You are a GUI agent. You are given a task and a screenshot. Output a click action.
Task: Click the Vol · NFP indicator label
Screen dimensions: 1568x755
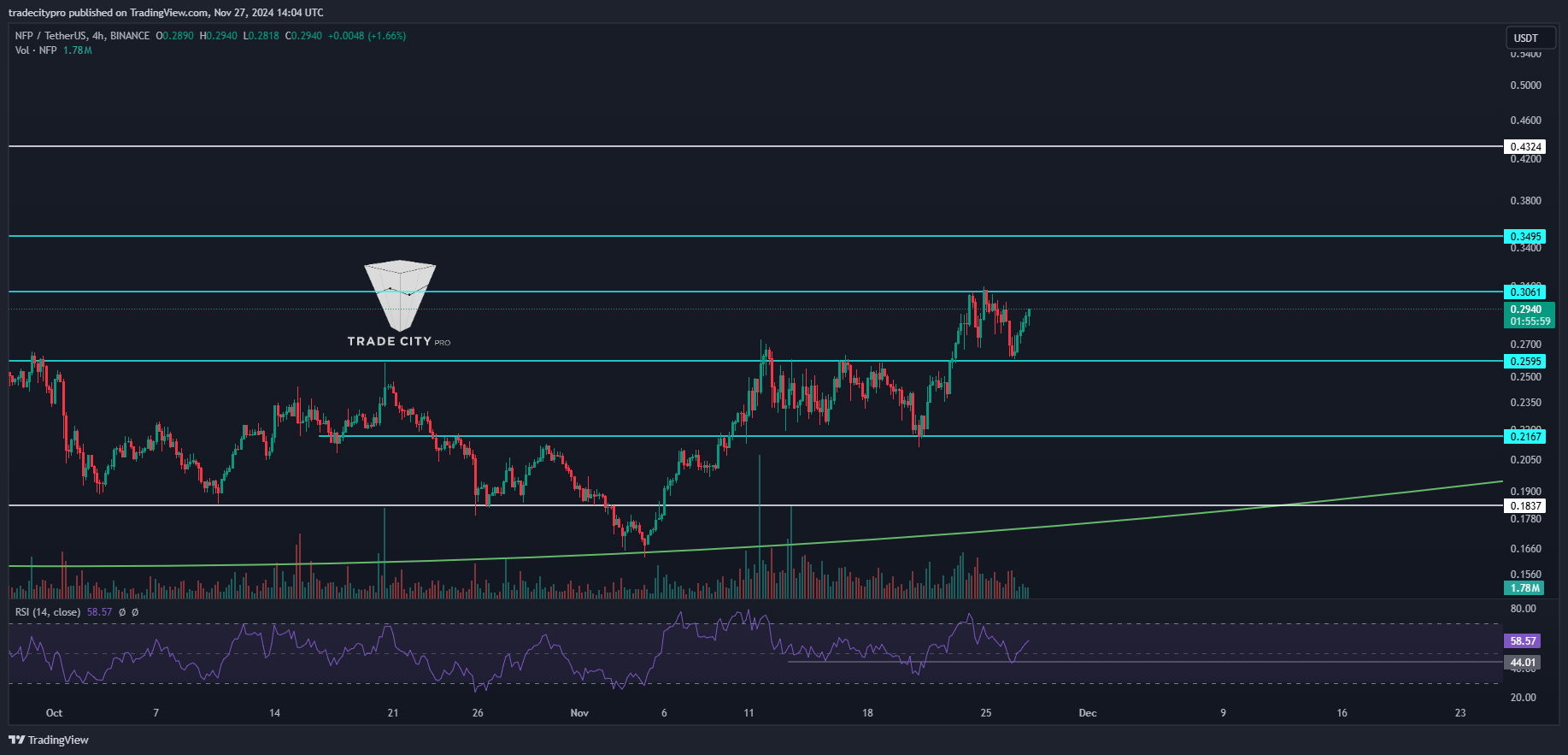point(36,50)
